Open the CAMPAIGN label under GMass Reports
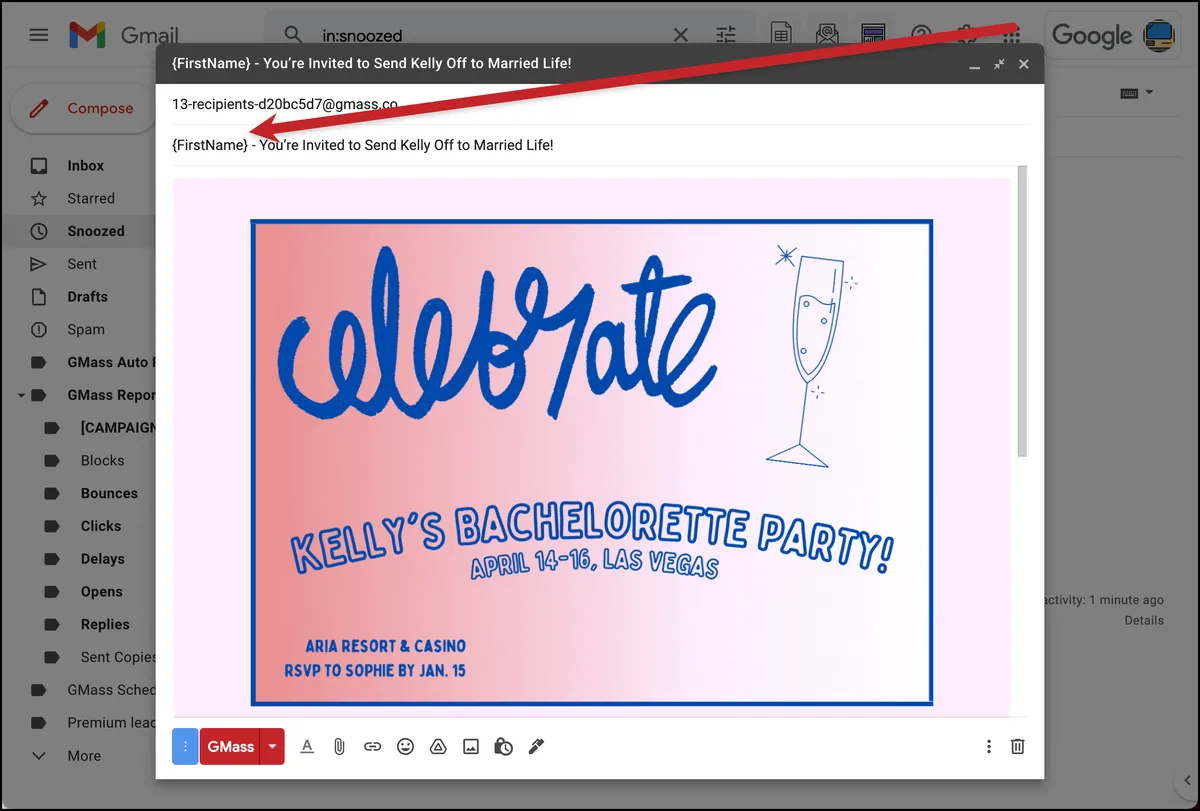 click(118, 428)
